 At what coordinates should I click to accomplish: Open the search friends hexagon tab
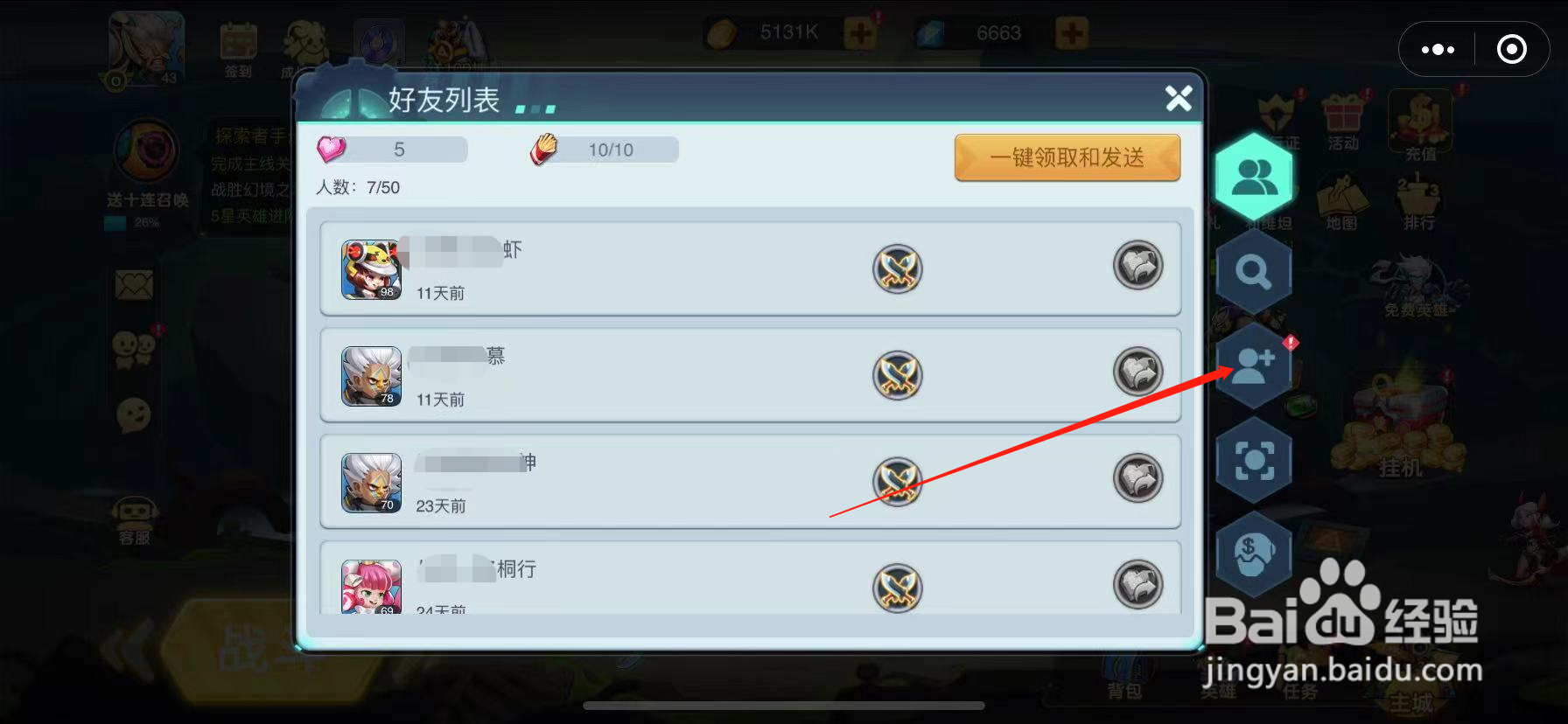click(x=1253, y=272)
